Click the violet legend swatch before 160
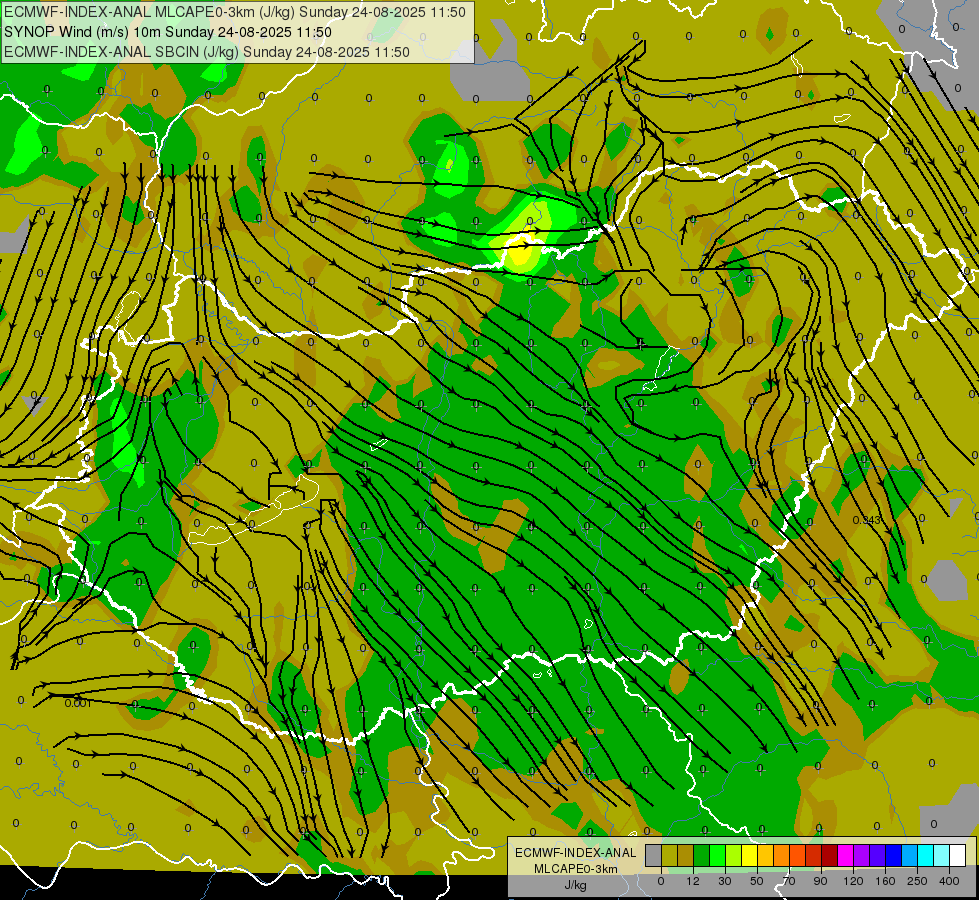Viewport: 979px width, 900px height. 878,855
